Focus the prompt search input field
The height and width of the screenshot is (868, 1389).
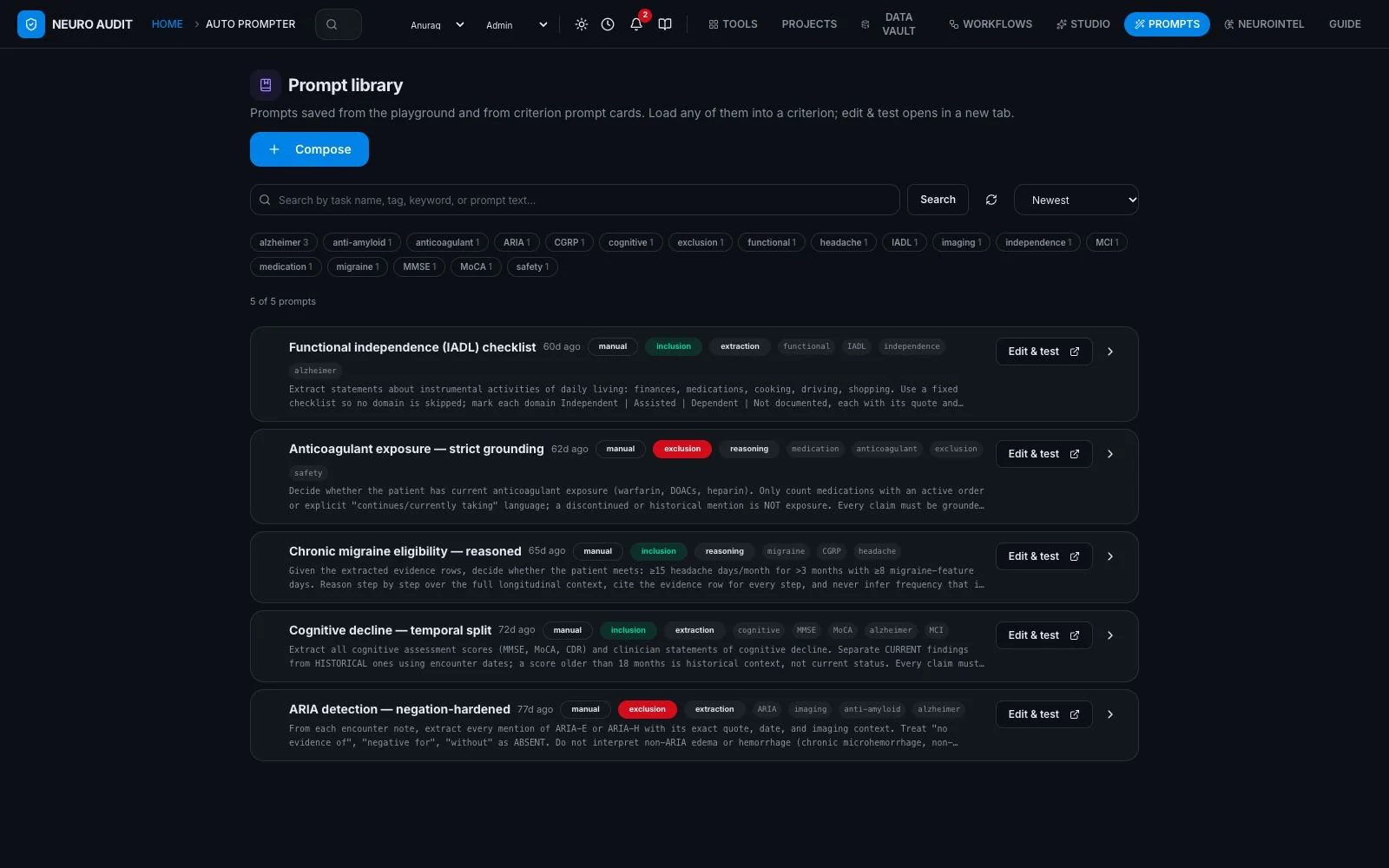(x=575, y=200)
